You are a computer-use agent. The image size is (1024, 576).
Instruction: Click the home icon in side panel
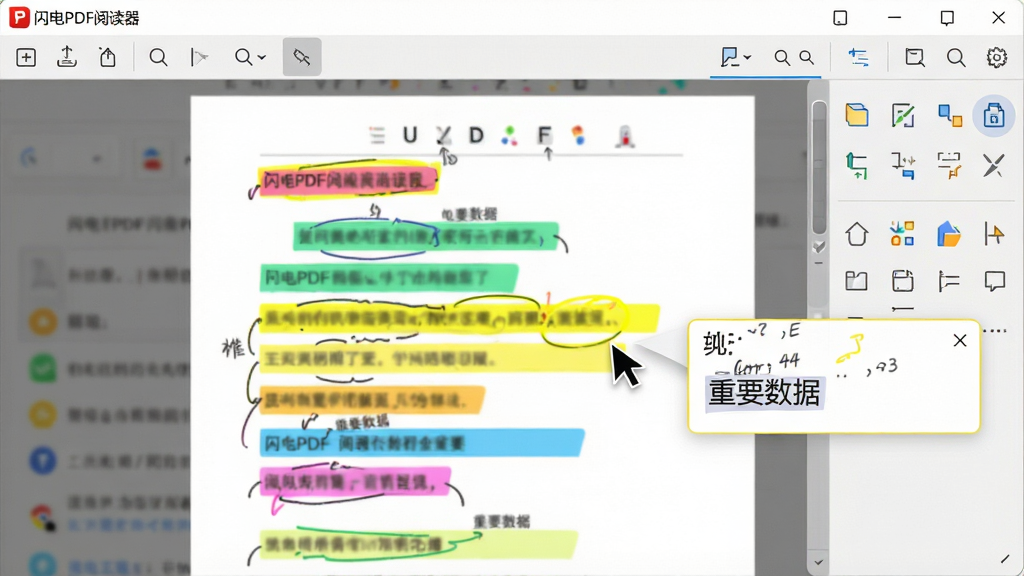coord(857,234)
